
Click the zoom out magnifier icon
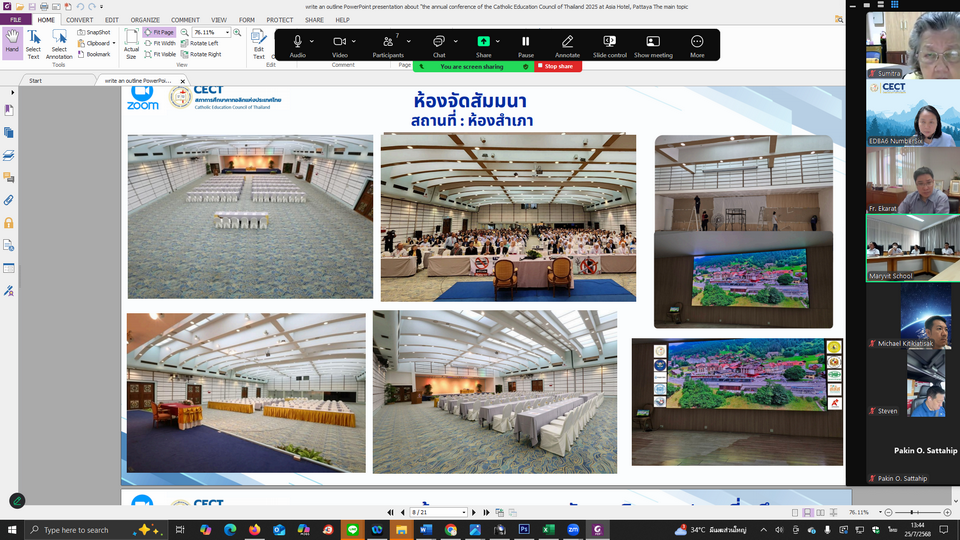coord(184,32)
